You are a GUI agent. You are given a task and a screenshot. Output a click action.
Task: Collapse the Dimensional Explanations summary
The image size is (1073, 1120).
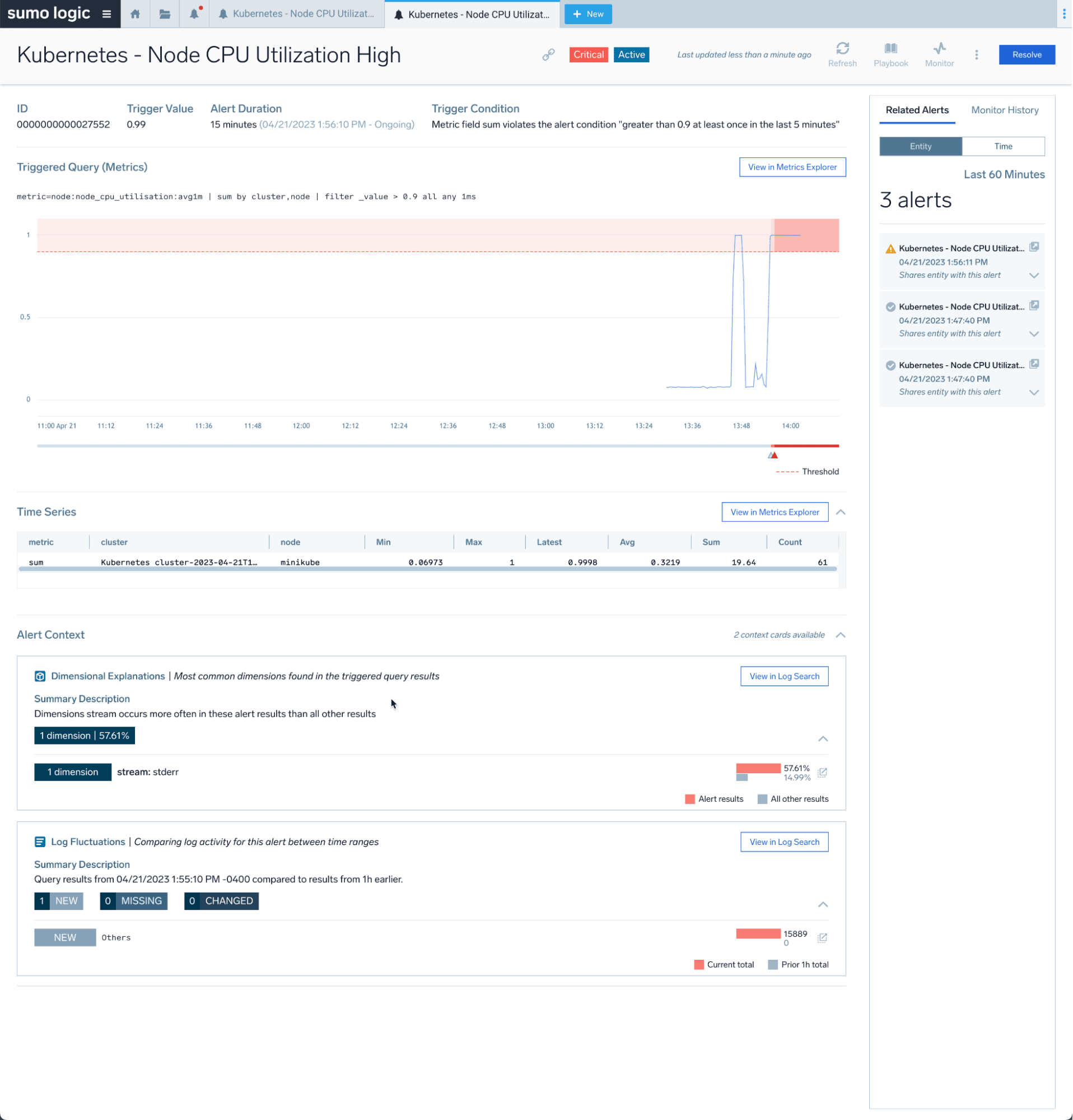coord(823,740)
